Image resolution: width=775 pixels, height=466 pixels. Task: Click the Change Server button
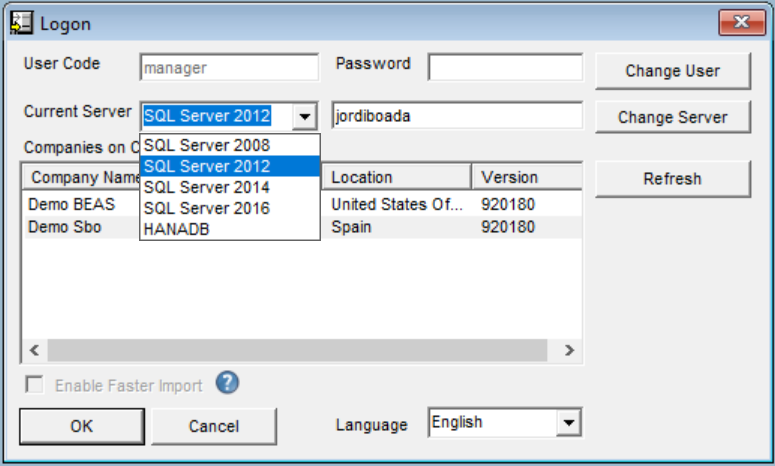coord(673,117)
